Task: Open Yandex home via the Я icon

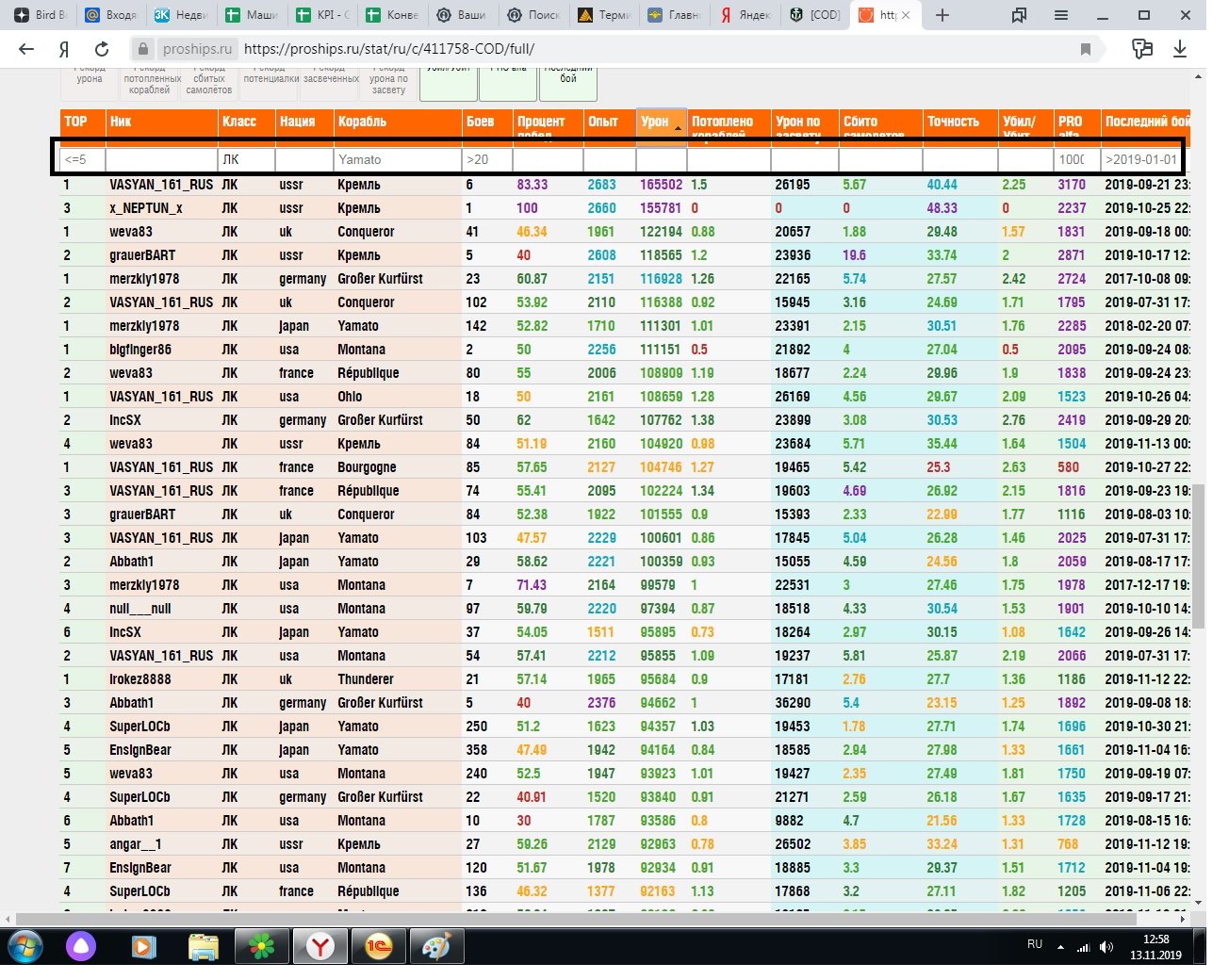Action: (64, 49)
